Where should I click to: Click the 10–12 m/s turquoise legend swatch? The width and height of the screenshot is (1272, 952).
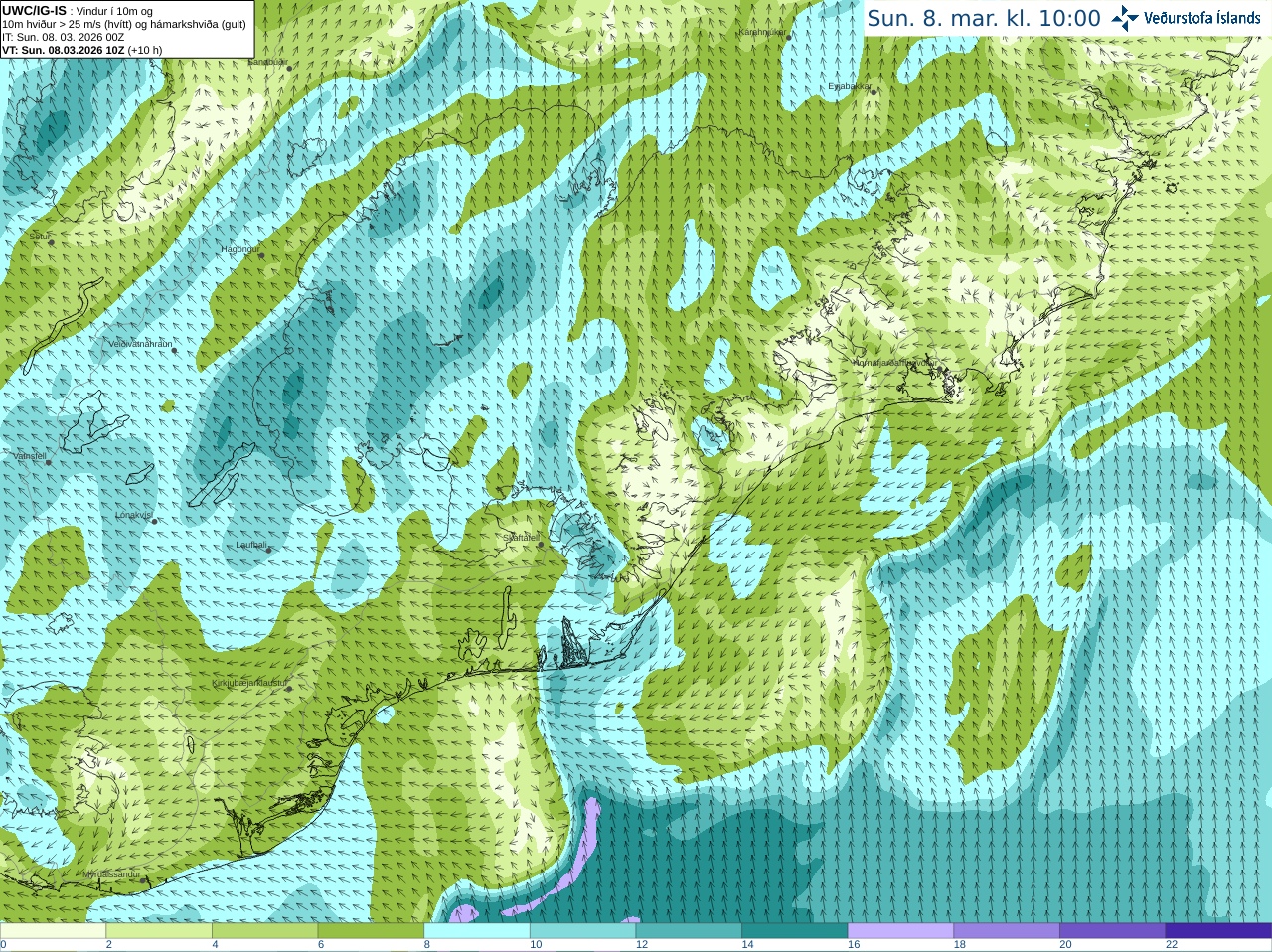(x=582, y=931)
